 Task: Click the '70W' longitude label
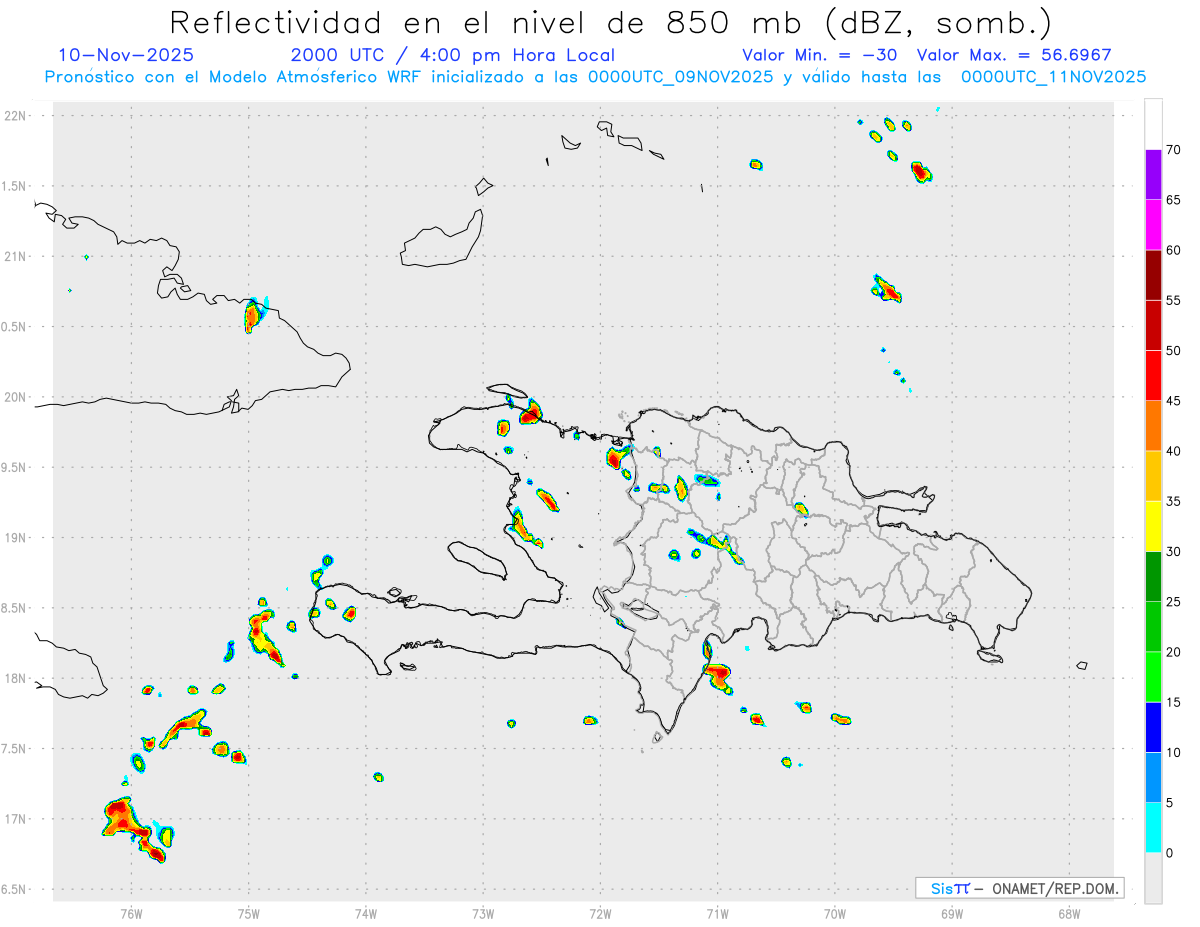[x=835, y=913]
